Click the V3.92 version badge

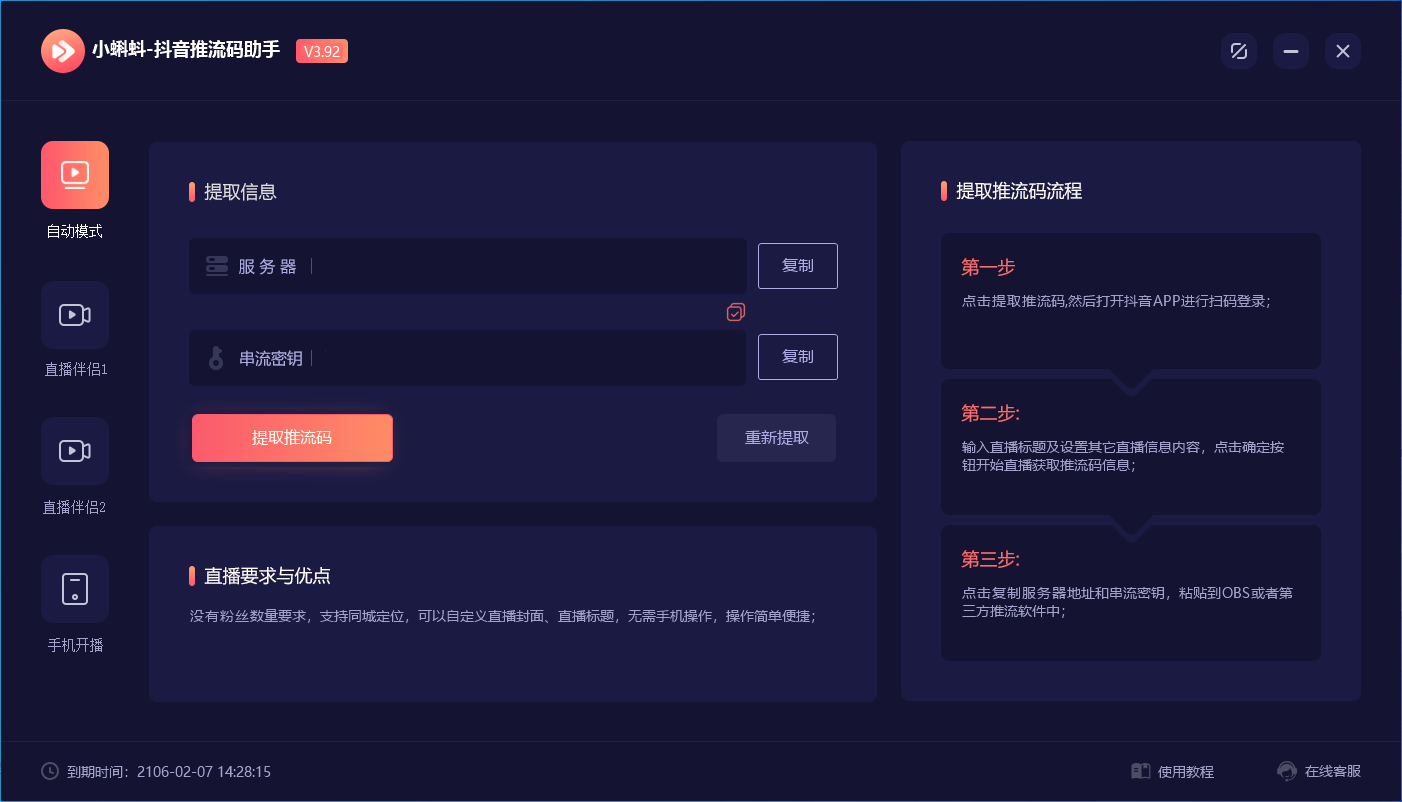tap(321, 50)
